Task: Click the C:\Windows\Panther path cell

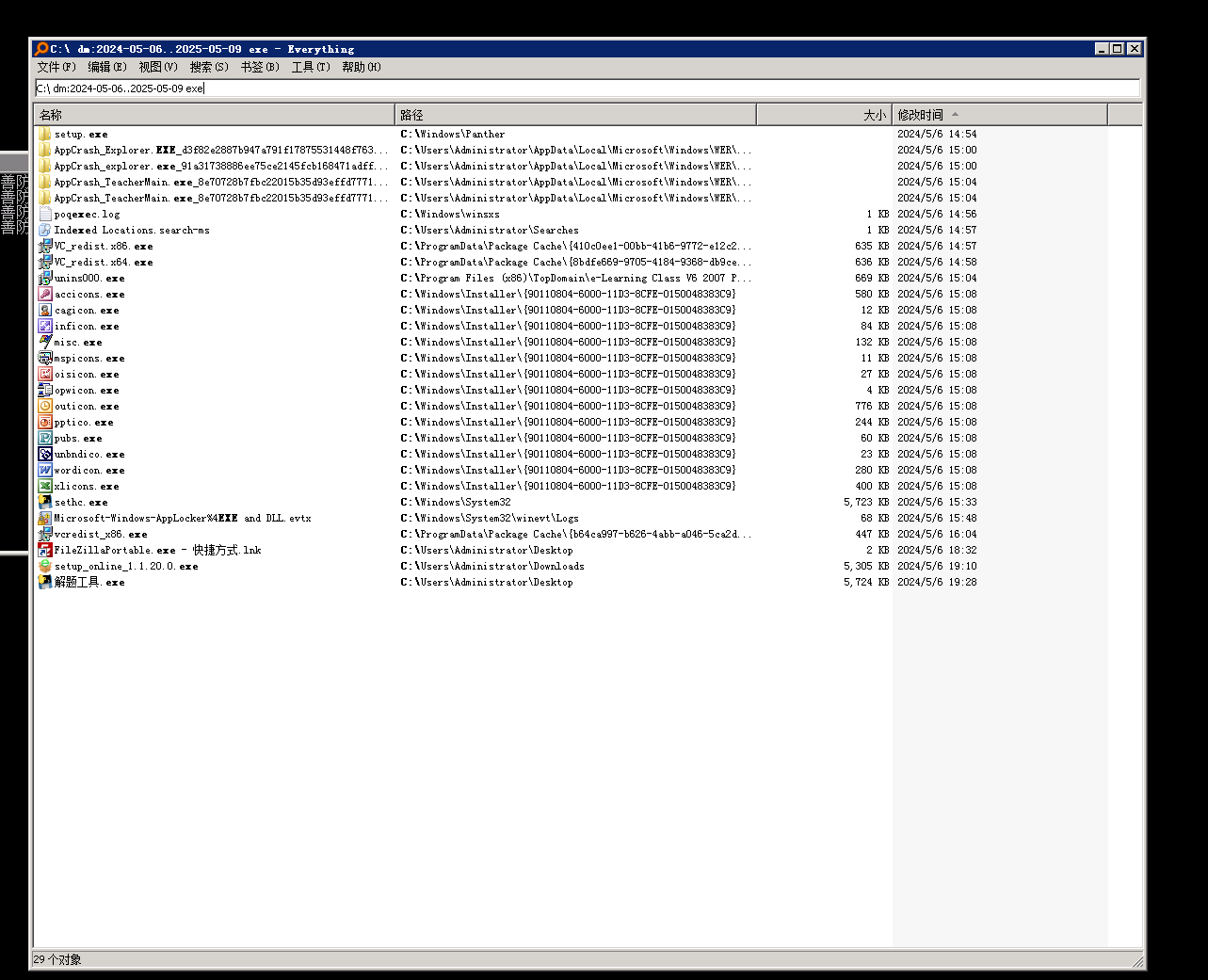Action: 453,135
